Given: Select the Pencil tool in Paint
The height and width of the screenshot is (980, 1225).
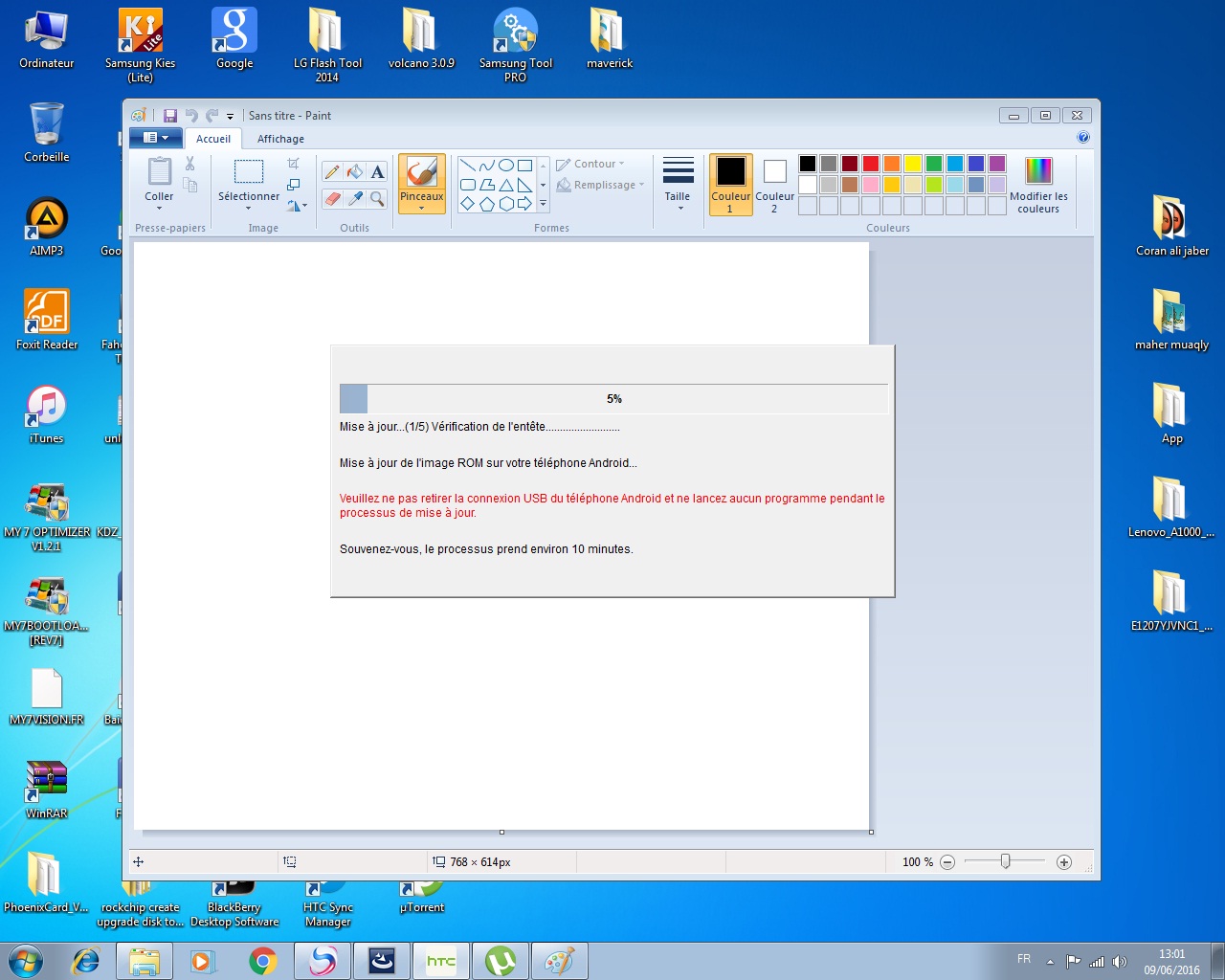Looking at the screenshot, I should click(332, 172).
